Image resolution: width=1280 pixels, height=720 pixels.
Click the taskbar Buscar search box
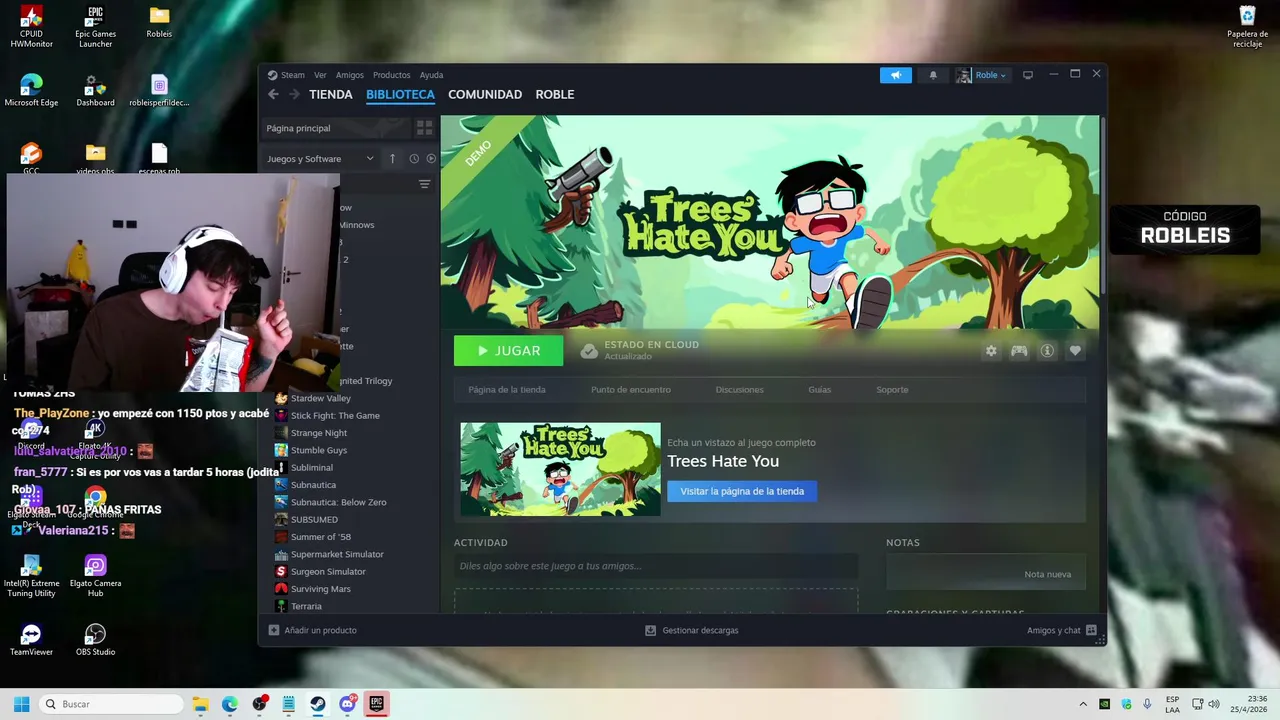(111, 704)
